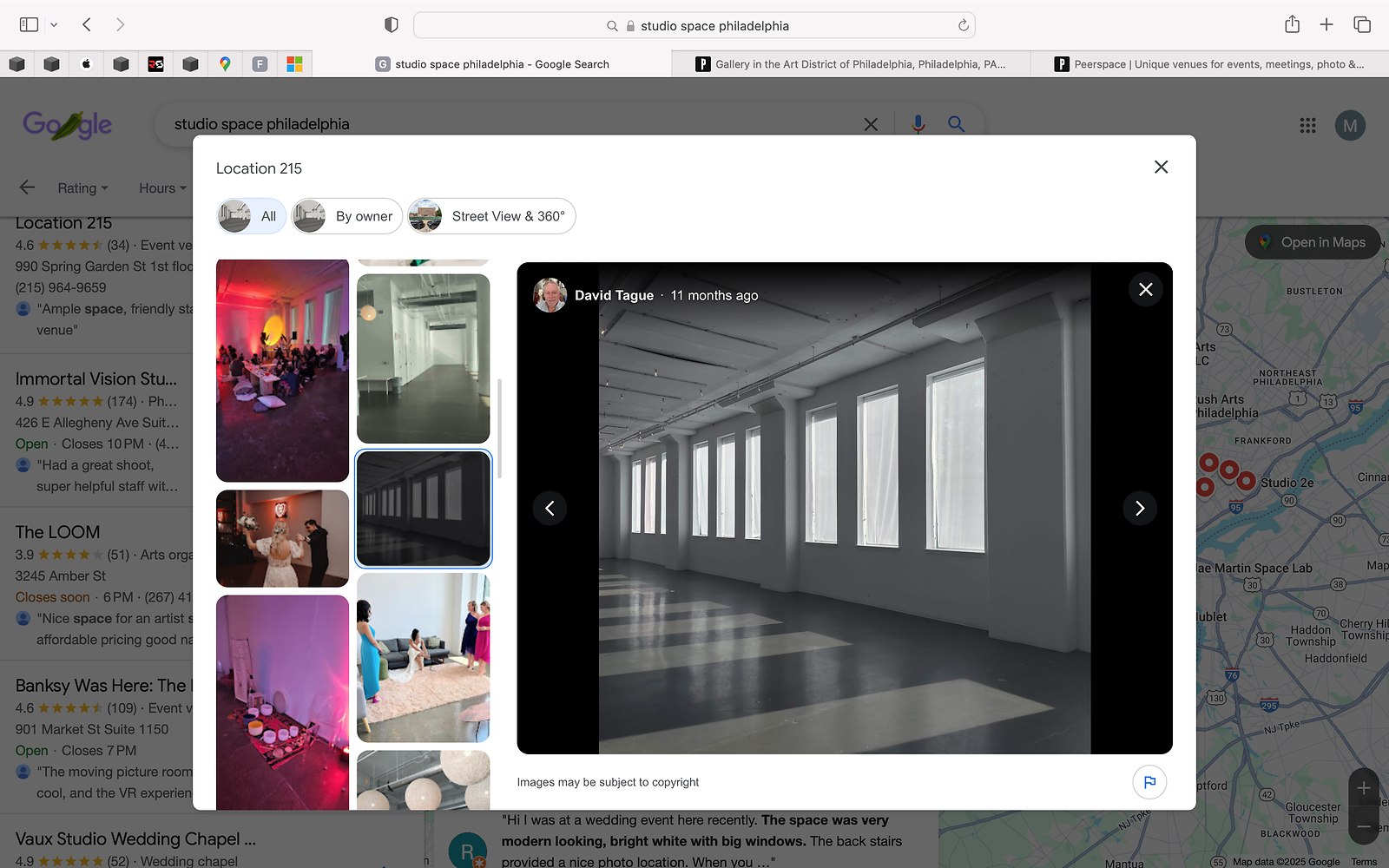Close the enlarged photo viewer
The width and height of the screenshot is (1389, 868).
tap(1146, 290)
